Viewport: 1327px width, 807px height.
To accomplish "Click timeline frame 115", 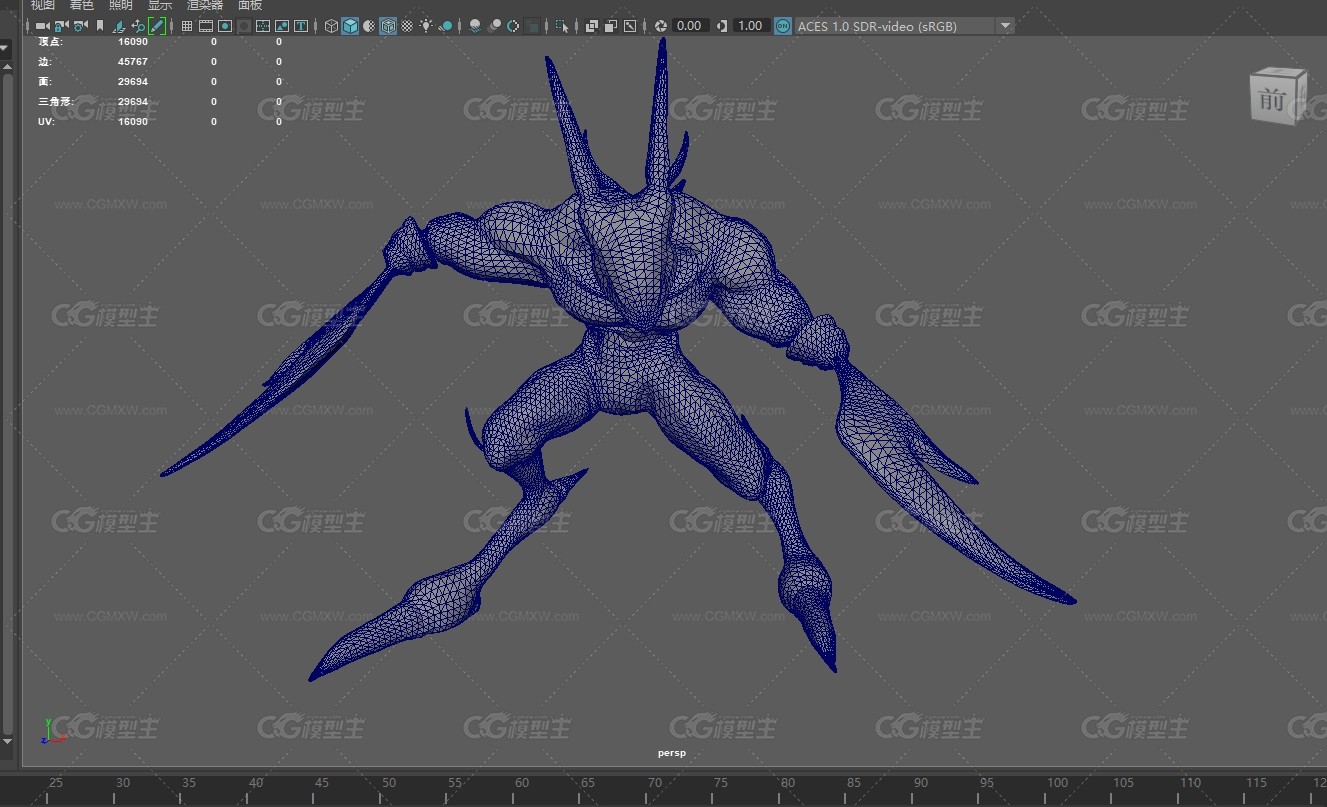I will point(1257,783).
